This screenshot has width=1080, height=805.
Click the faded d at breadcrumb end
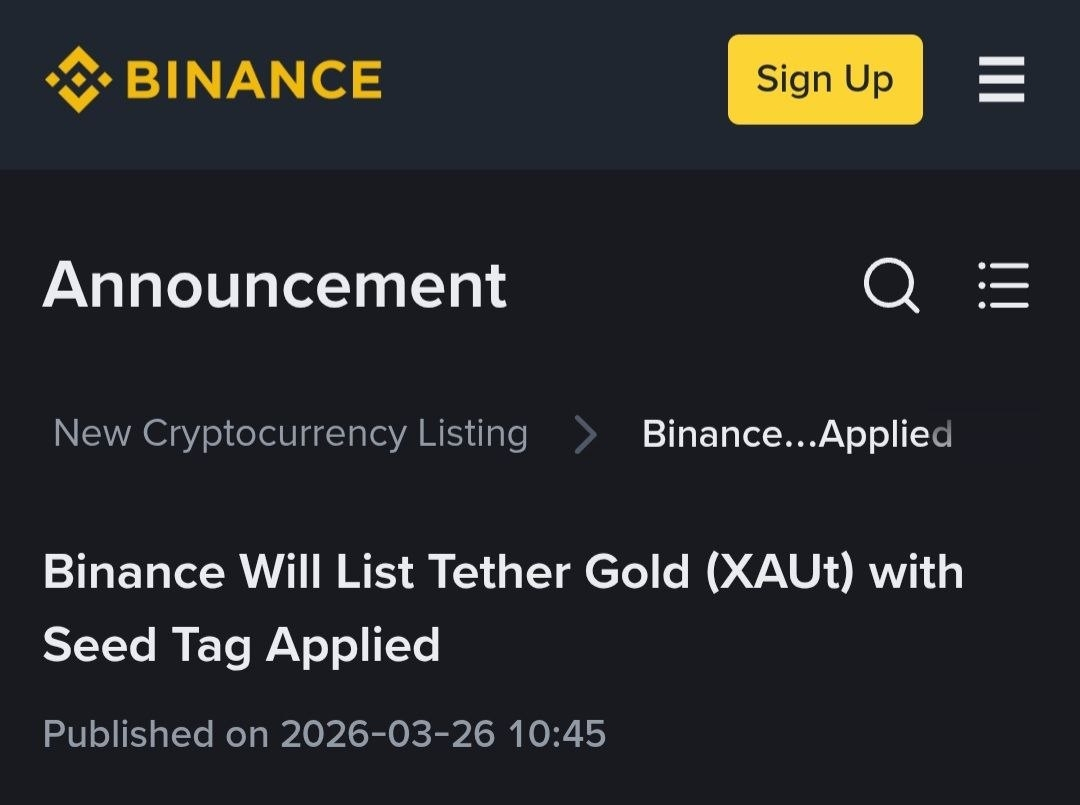pyautogui.click(x=941, y=435)
